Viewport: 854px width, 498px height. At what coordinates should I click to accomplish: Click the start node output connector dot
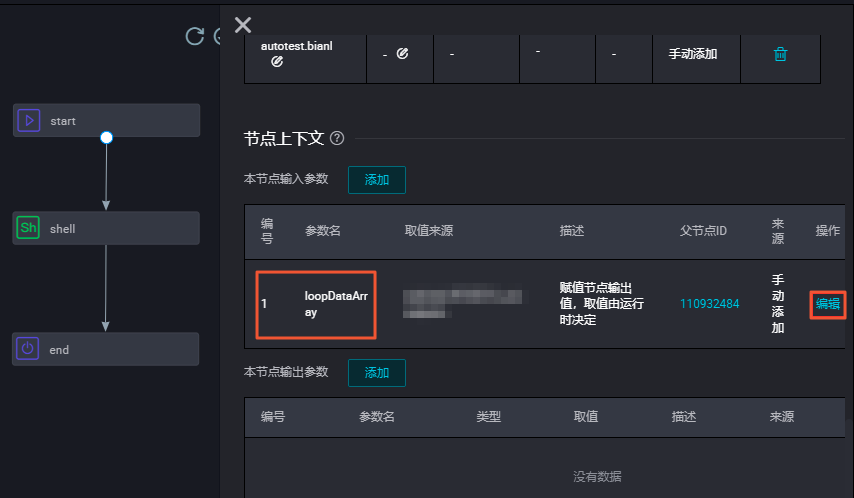click(x=107, y=137)
